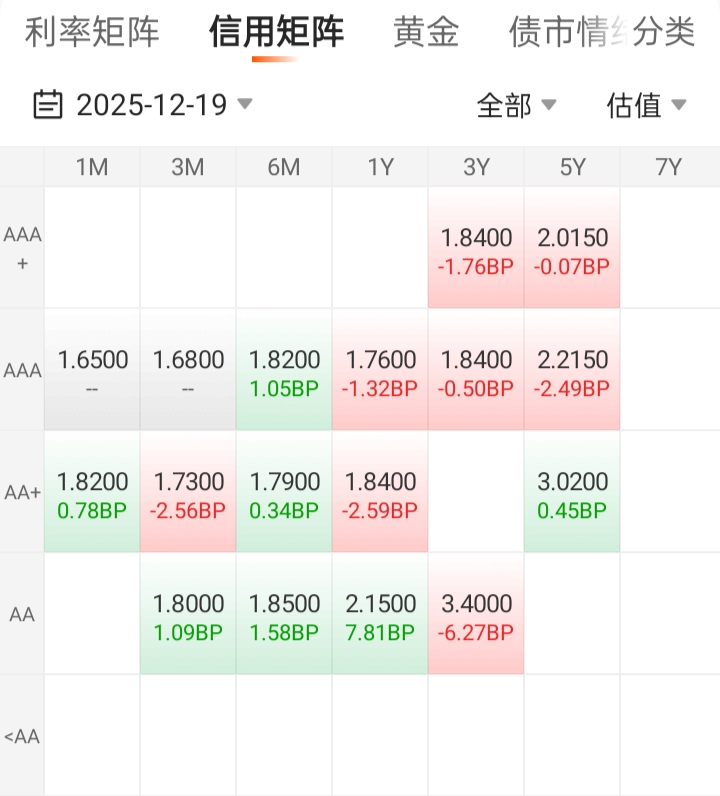The image size is (720, 796).
Task: Switch to the 利率矩阵 tab
Action: [92, 32]
